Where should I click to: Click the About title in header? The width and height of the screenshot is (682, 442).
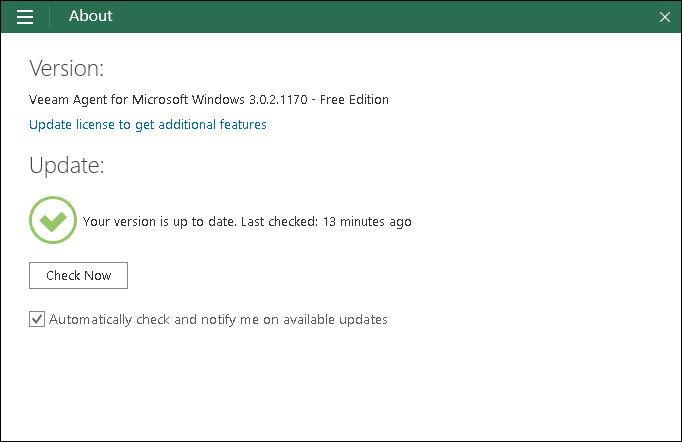tap(90, 16)
